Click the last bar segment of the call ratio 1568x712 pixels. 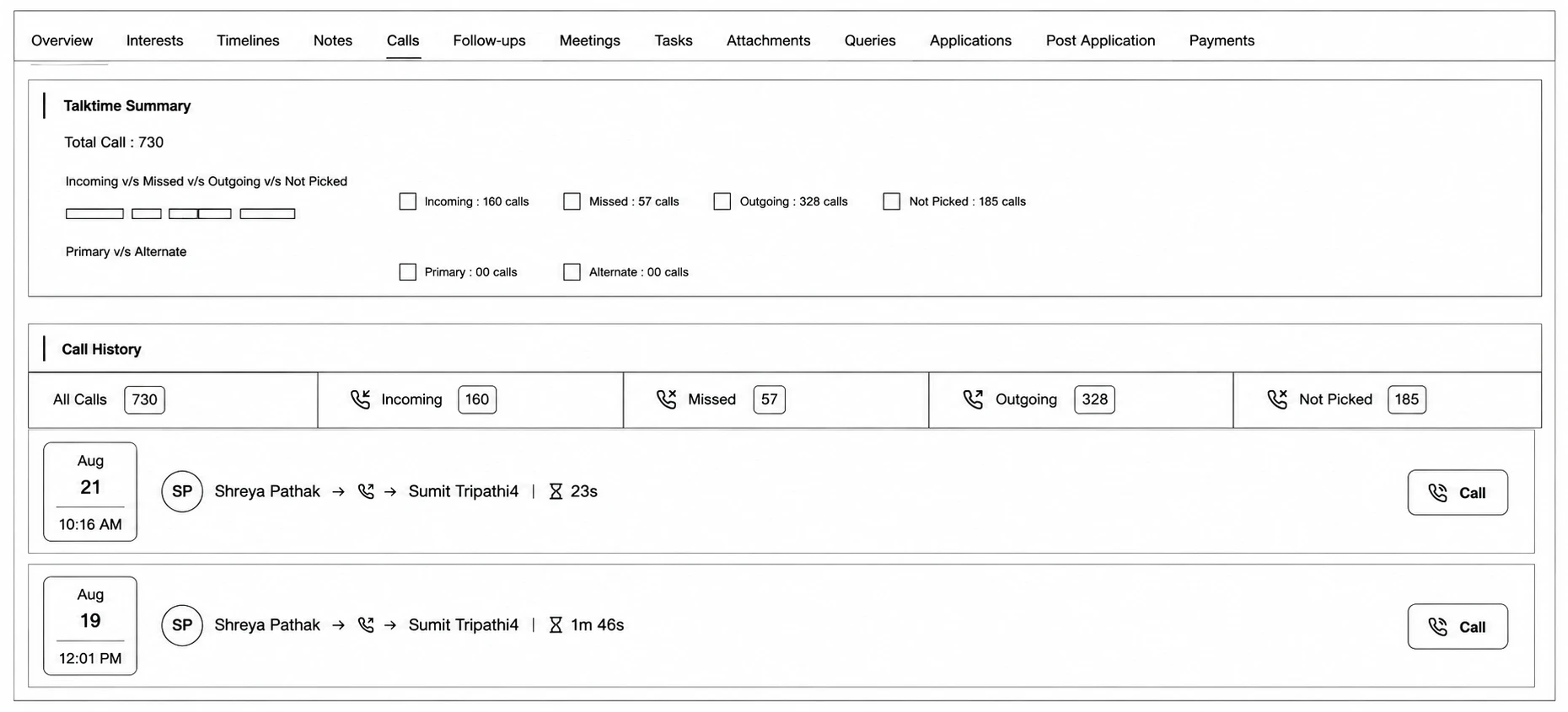point(267,214)
